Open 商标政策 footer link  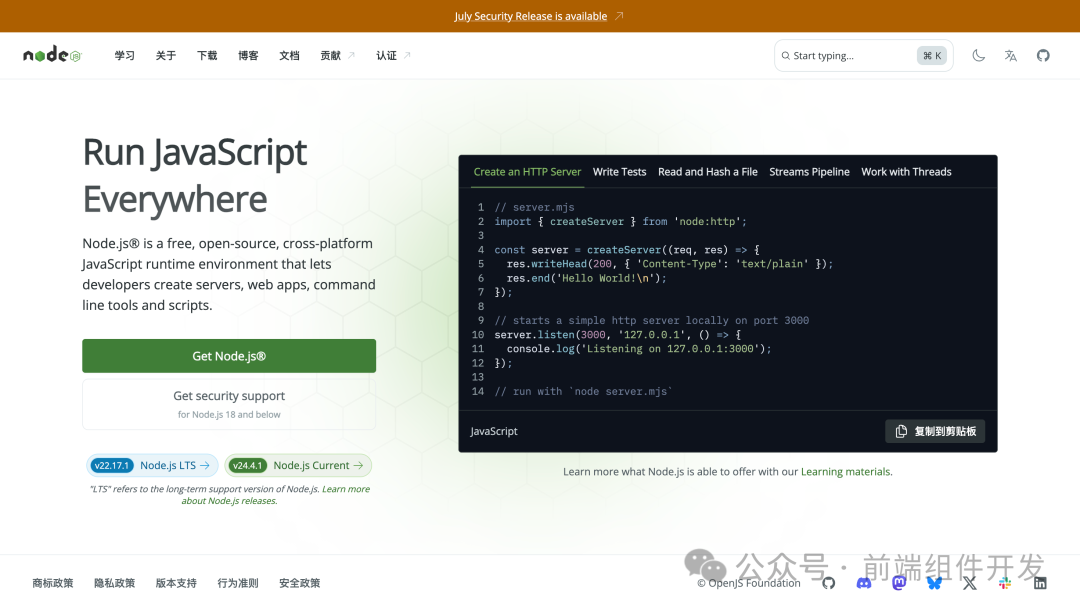point(52,583)
